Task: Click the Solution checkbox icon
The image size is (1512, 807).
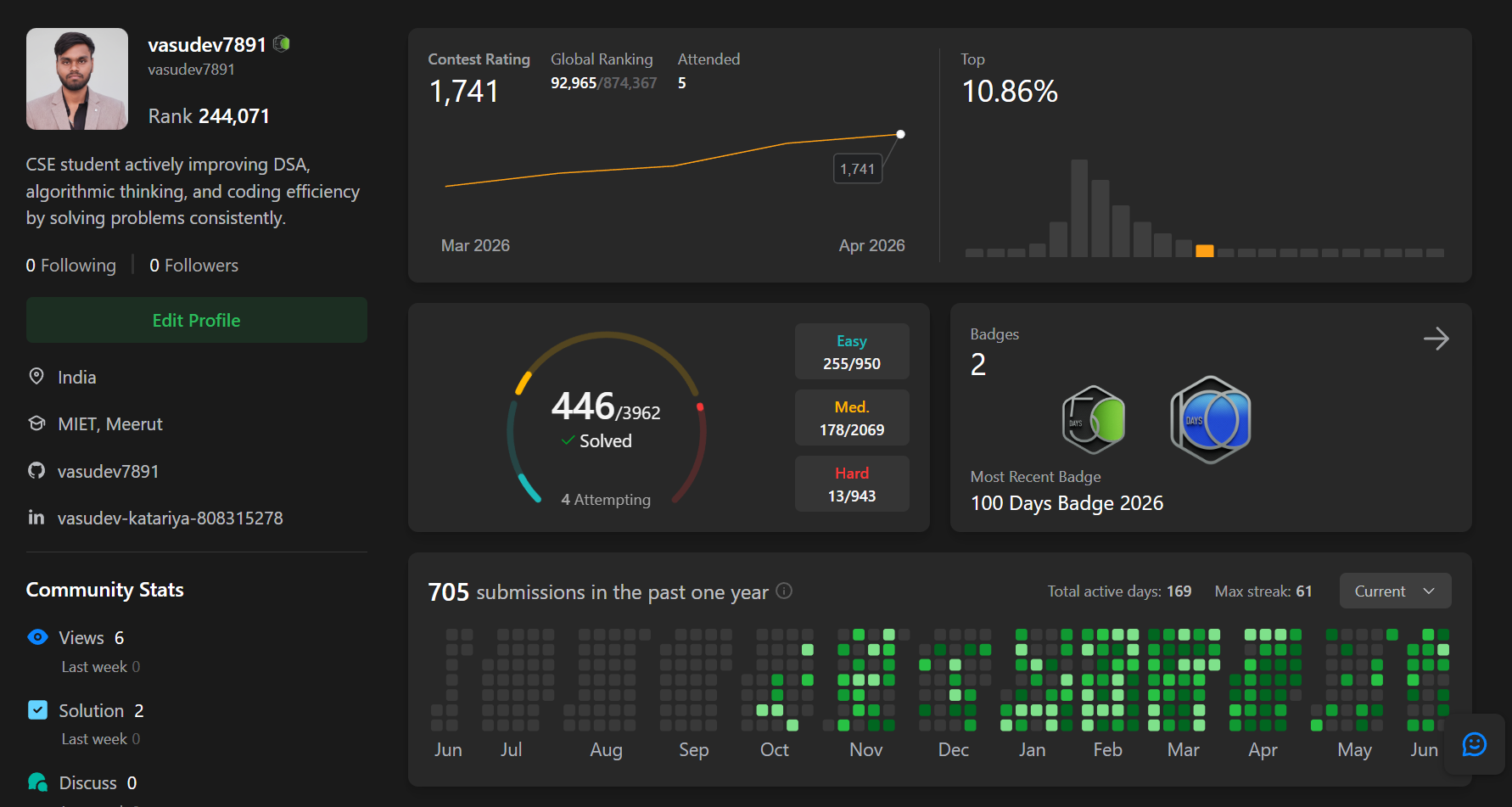Action: [x=37, y=709]
